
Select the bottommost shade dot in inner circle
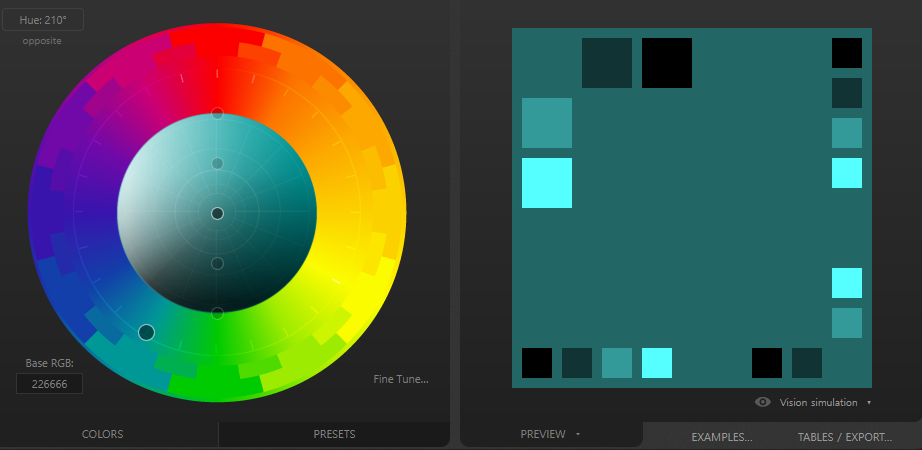[218, 313]
